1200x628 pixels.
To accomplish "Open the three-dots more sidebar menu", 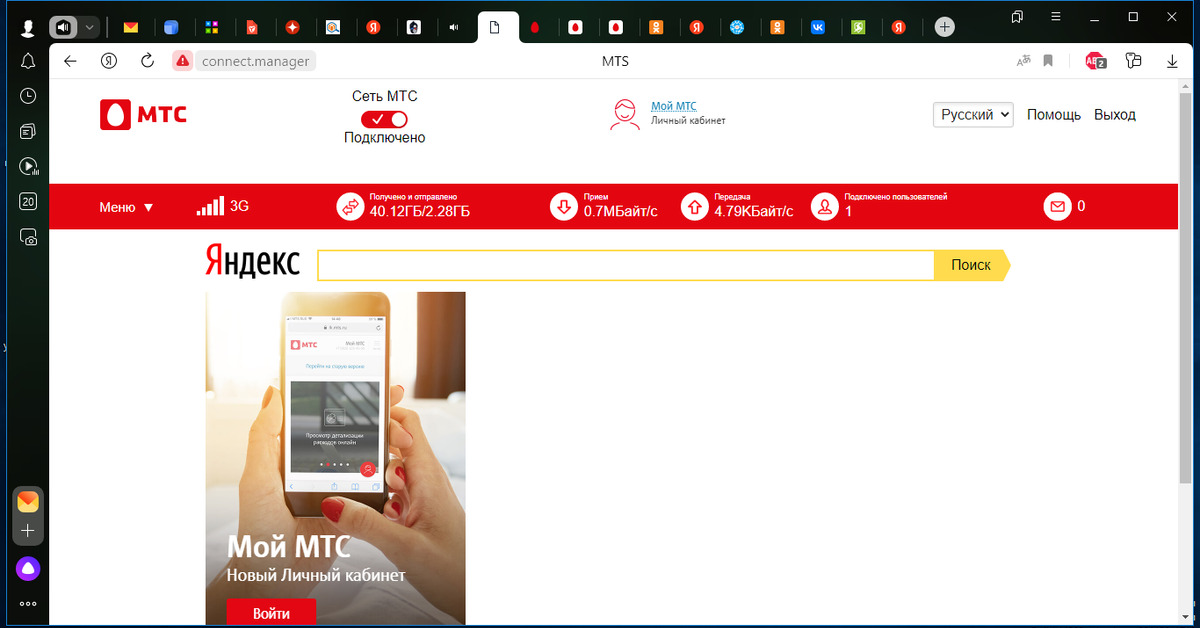I will click(28, 604).
